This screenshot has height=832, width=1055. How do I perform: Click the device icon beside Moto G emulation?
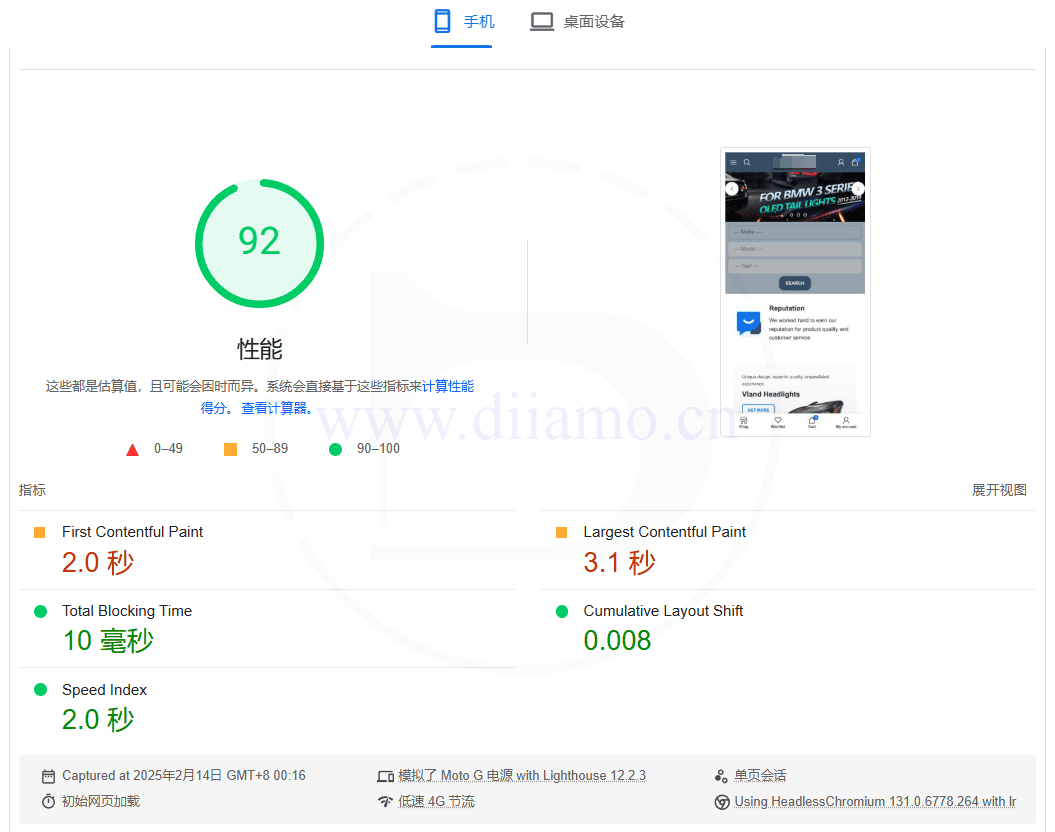coord(385,776)
